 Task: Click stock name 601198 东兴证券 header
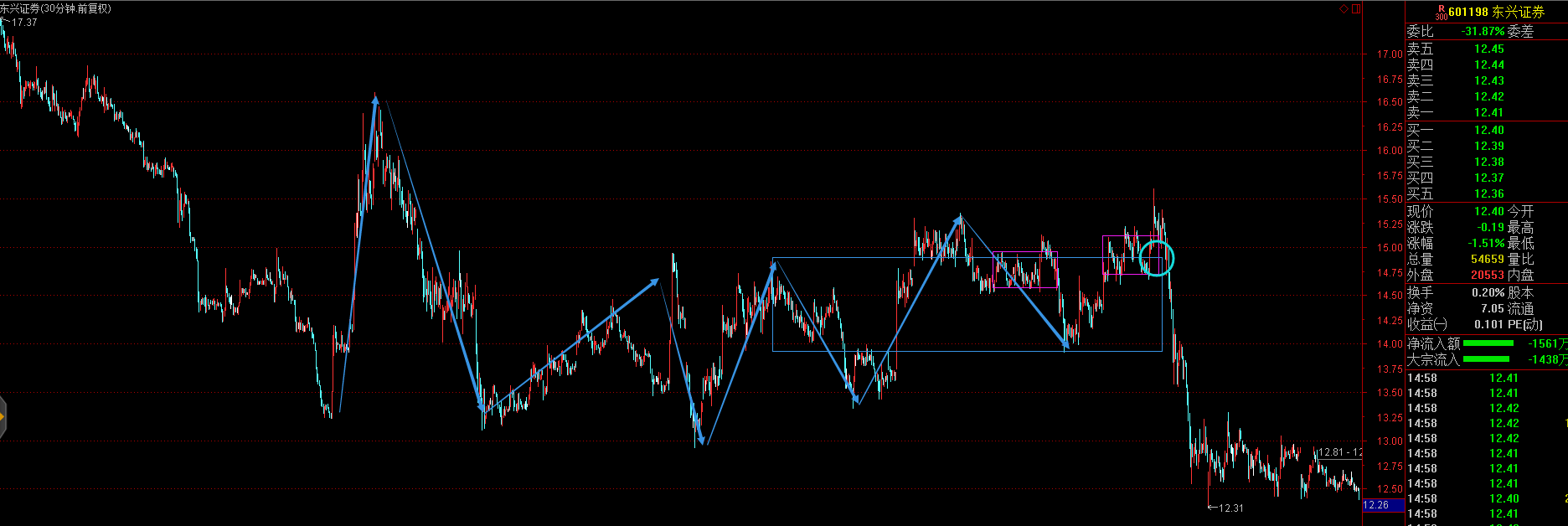click(1496, 13)
